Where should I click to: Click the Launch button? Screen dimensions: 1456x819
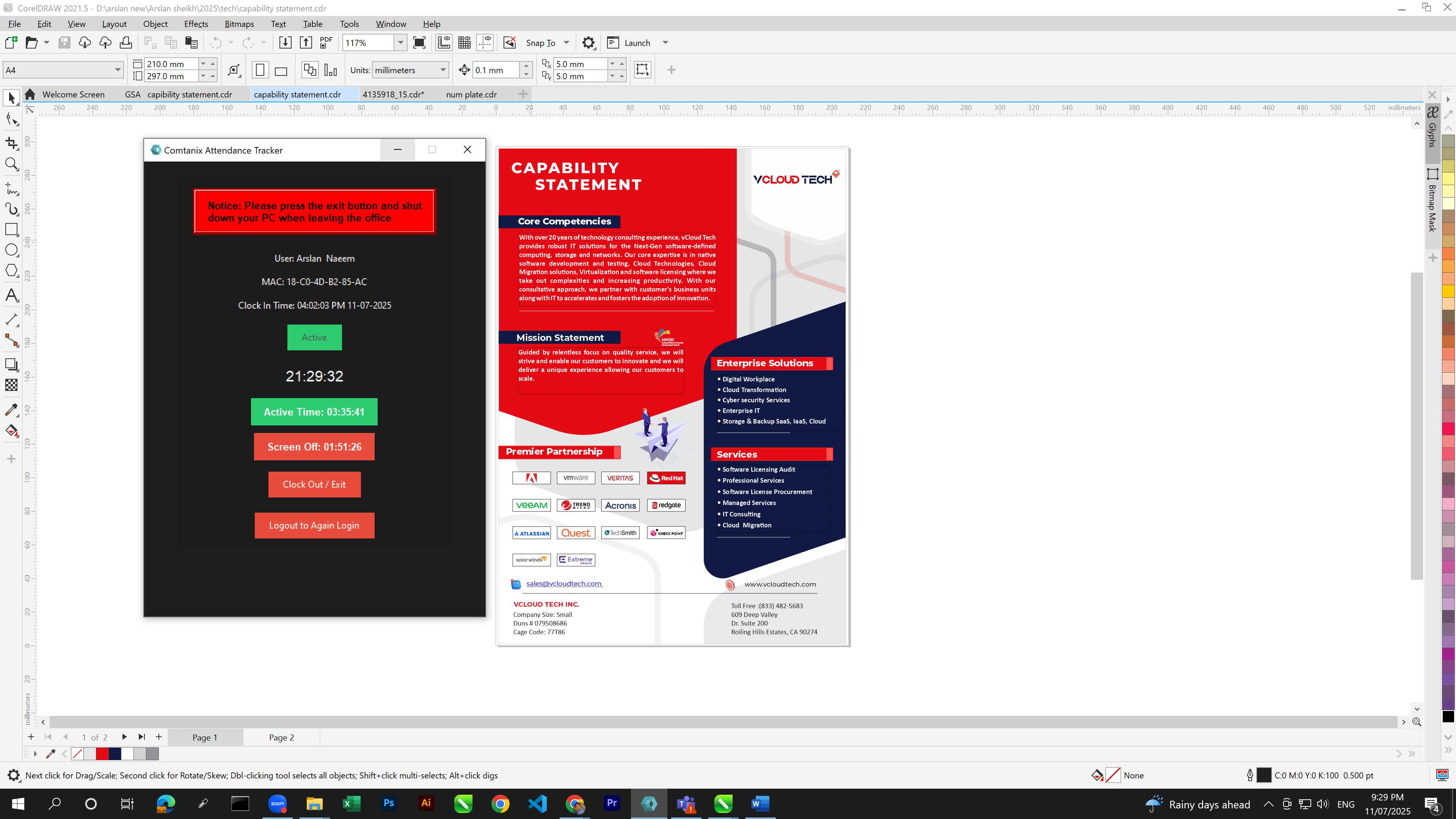tap(629, 42)
